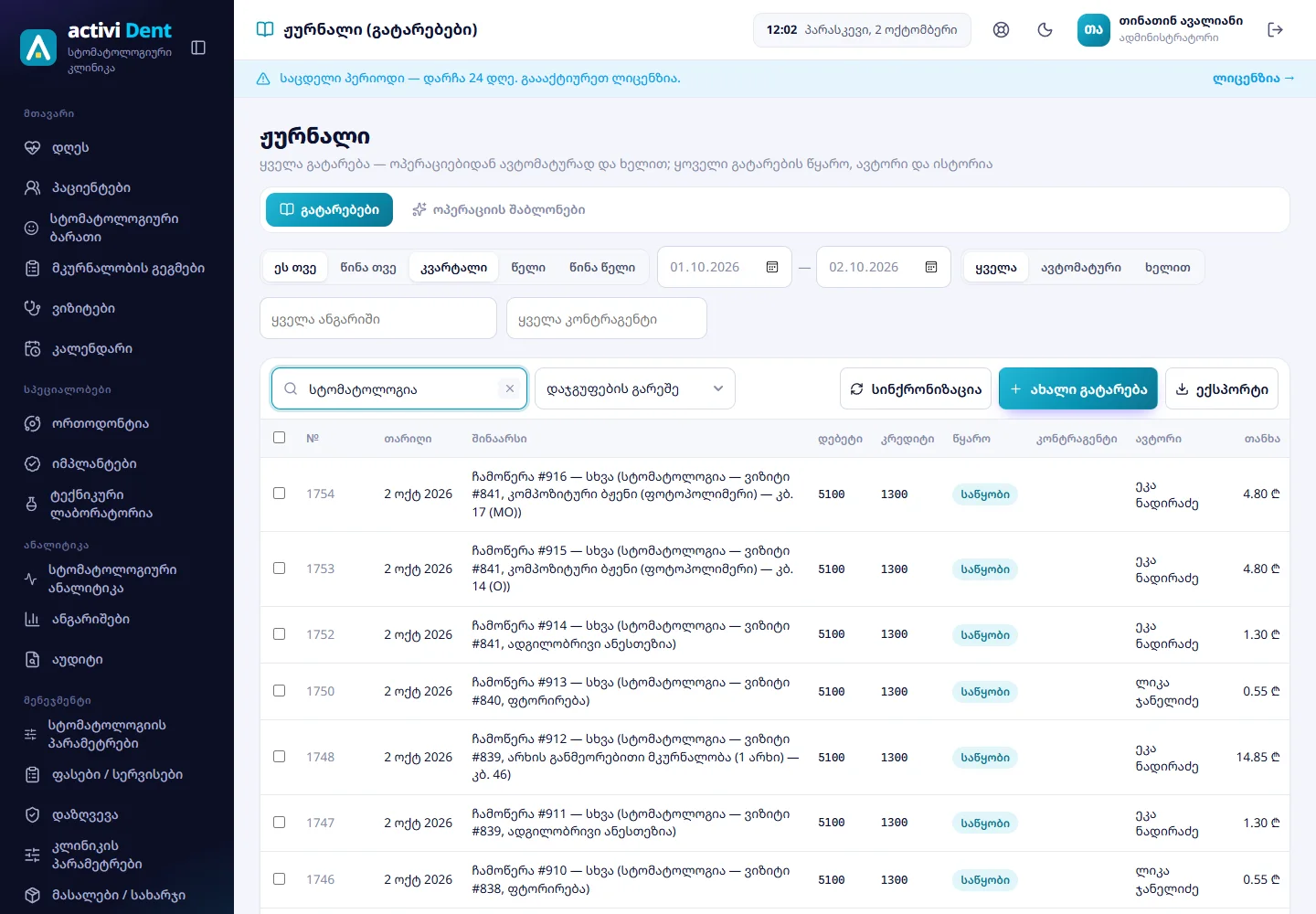The image size is (1316, 914).
Task: Collapse the sidebar panel toggle icon
Action: (198, 48)
